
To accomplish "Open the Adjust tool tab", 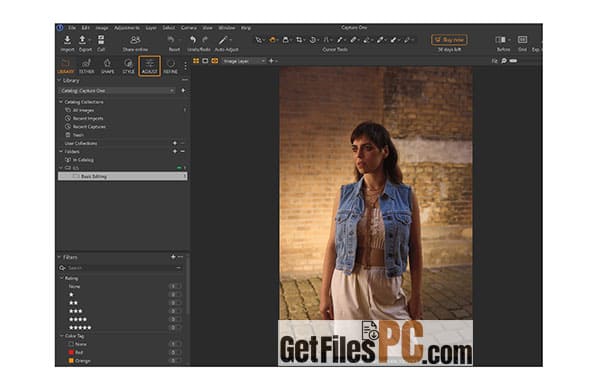I will [149, 66].
